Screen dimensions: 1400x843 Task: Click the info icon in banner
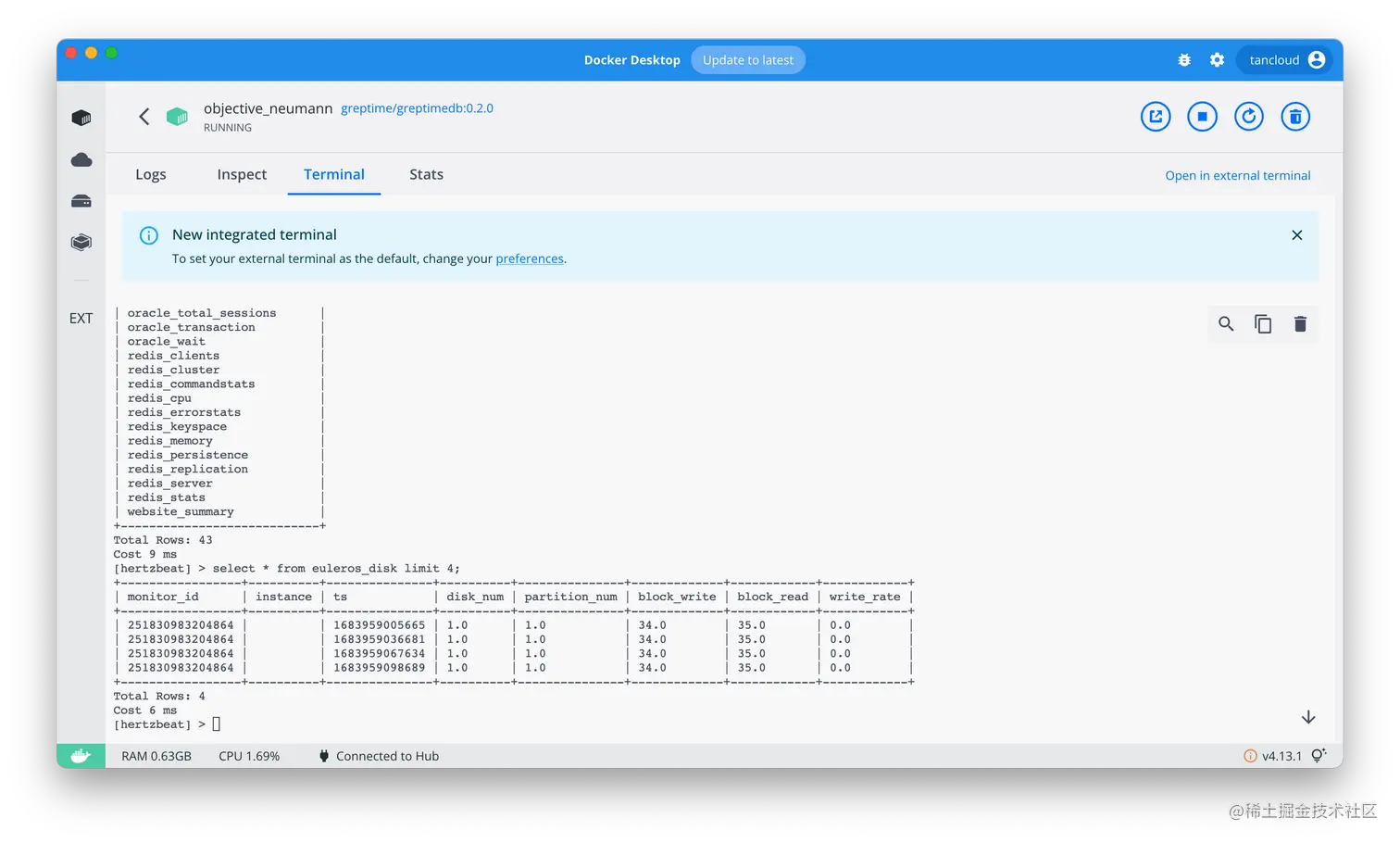(x=148, y=235)
